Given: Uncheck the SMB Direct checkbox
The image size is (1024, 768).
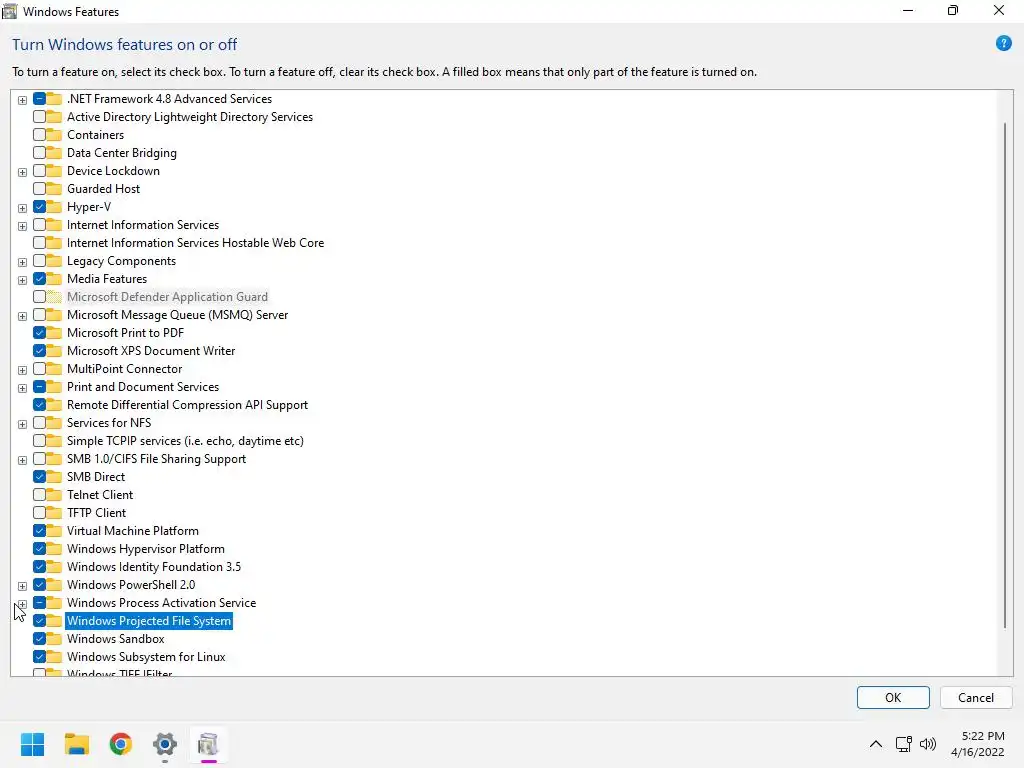Looking at the screenshot, I should coord(39,477).
